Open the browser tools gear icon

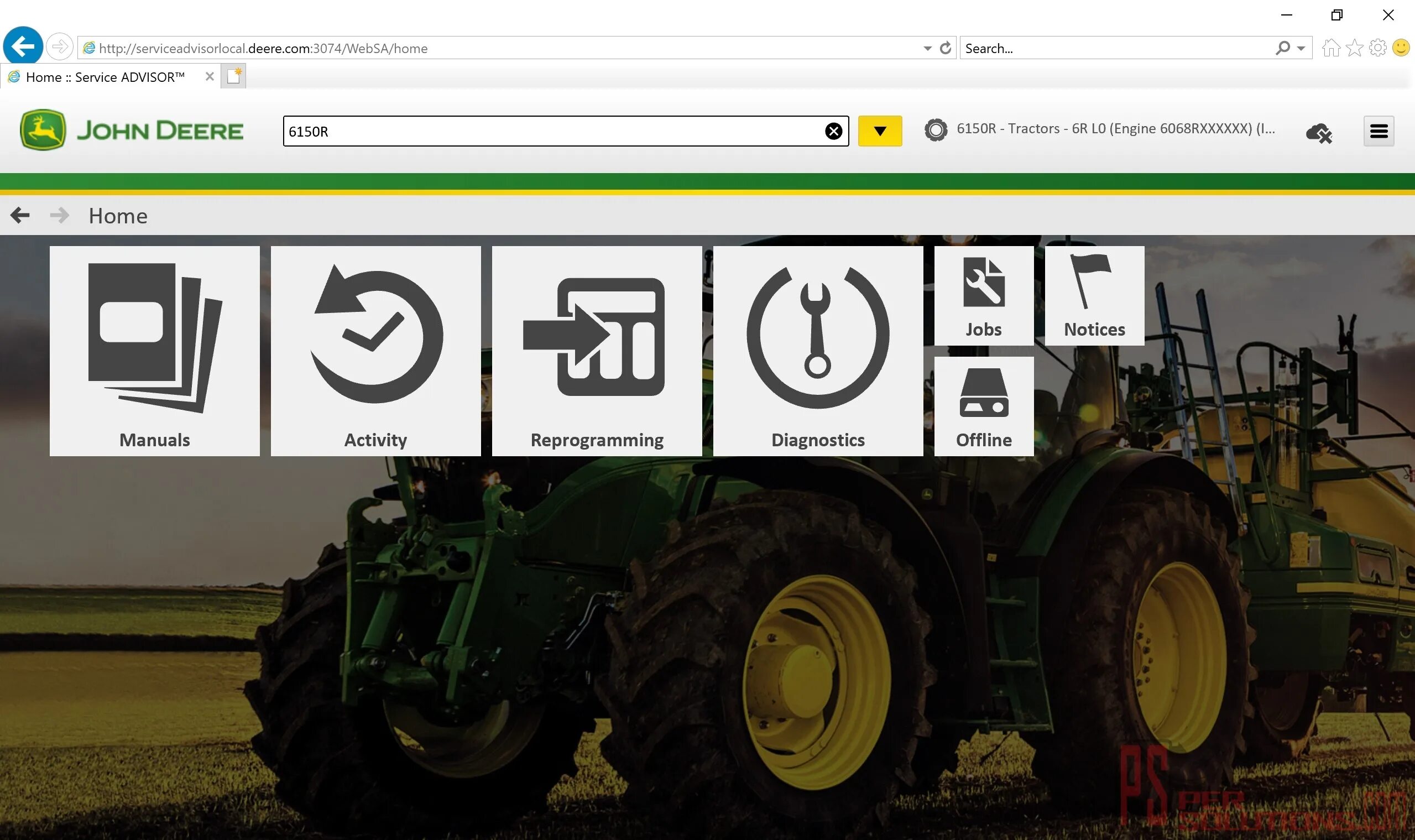(x=1377, y=48)
